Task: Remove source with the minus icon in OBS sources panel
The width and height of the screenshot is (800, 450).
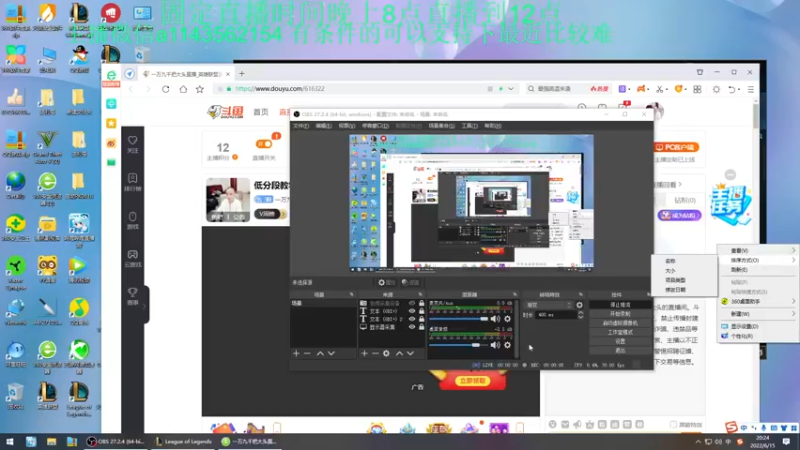Action: (x=375, y=353)
